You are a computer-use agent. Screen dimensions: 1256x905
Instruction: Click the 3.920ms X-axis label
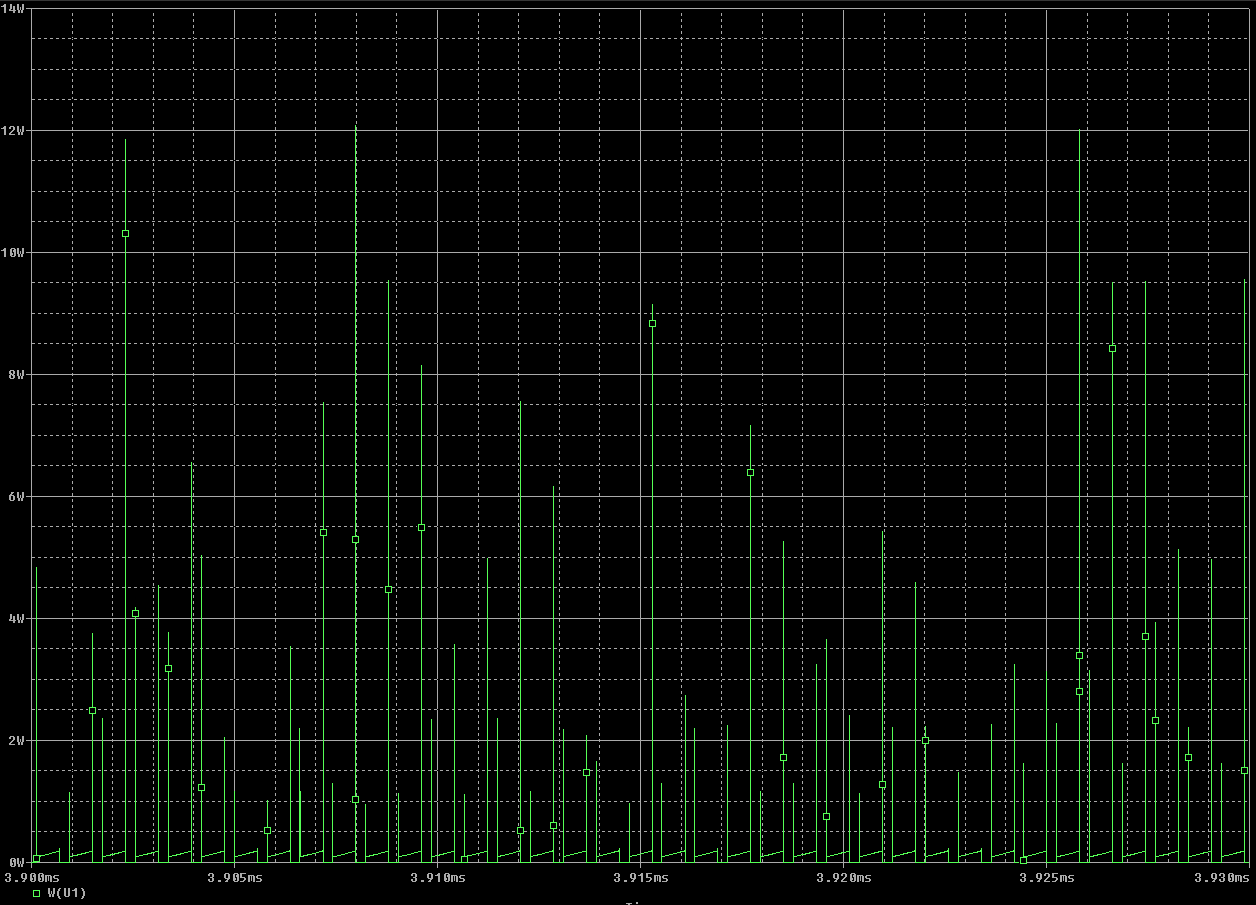click(x=844, y=877)
